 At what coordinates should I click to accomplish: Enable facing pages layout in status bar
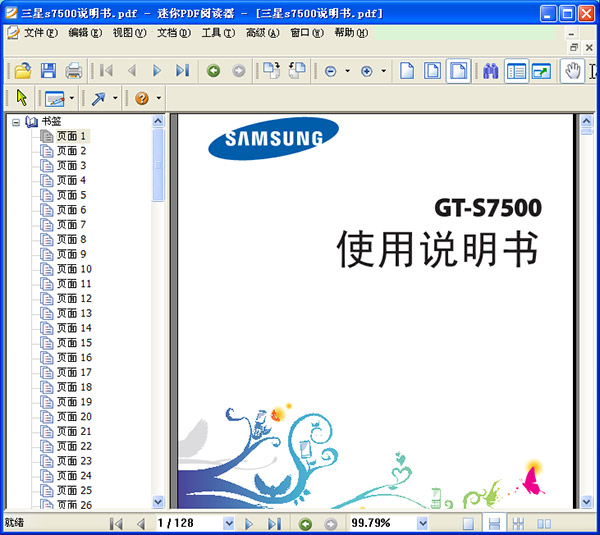point(544,524)
